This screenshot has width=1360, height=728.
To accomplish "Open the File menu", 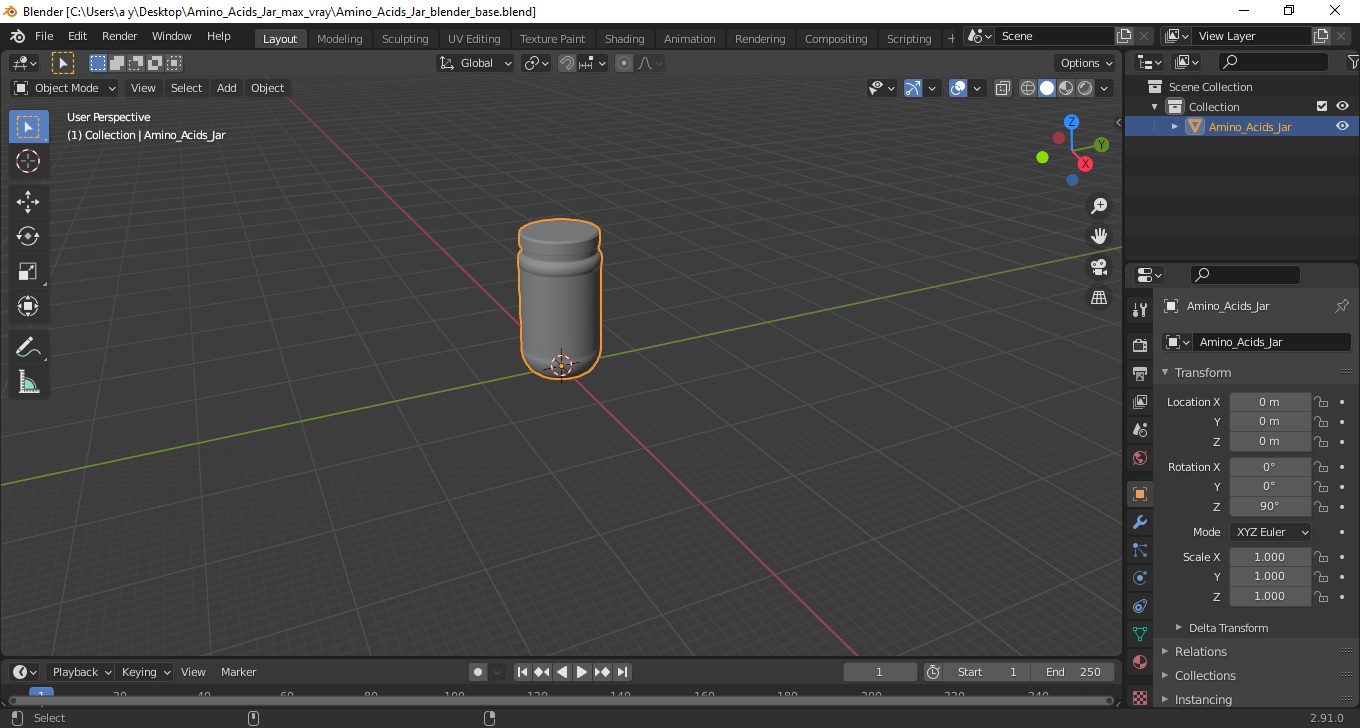I will coord(44,36).
